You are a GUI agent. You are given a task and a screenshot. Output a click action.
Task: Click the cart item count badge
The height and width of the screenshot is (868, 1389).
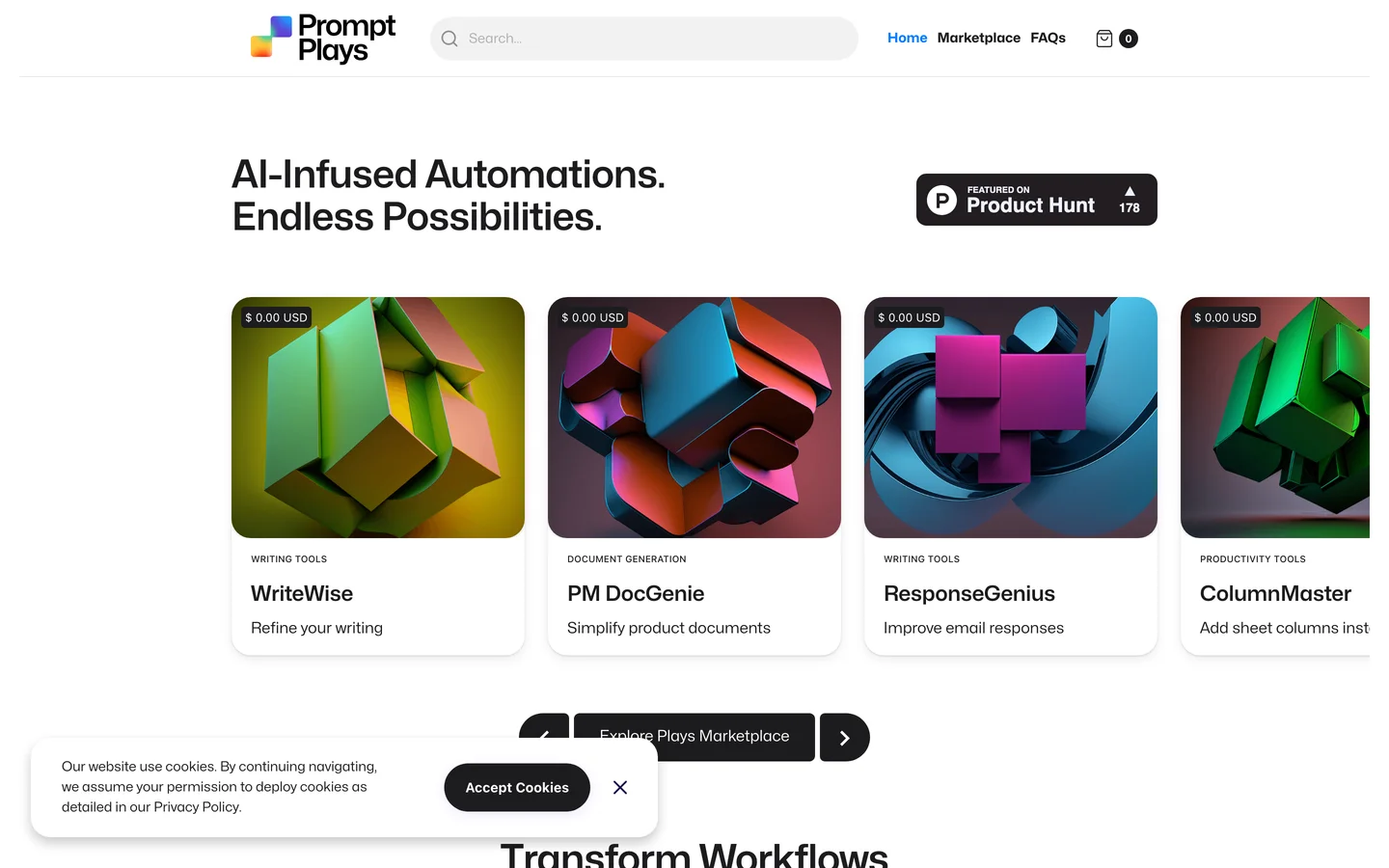(1128, 39)
